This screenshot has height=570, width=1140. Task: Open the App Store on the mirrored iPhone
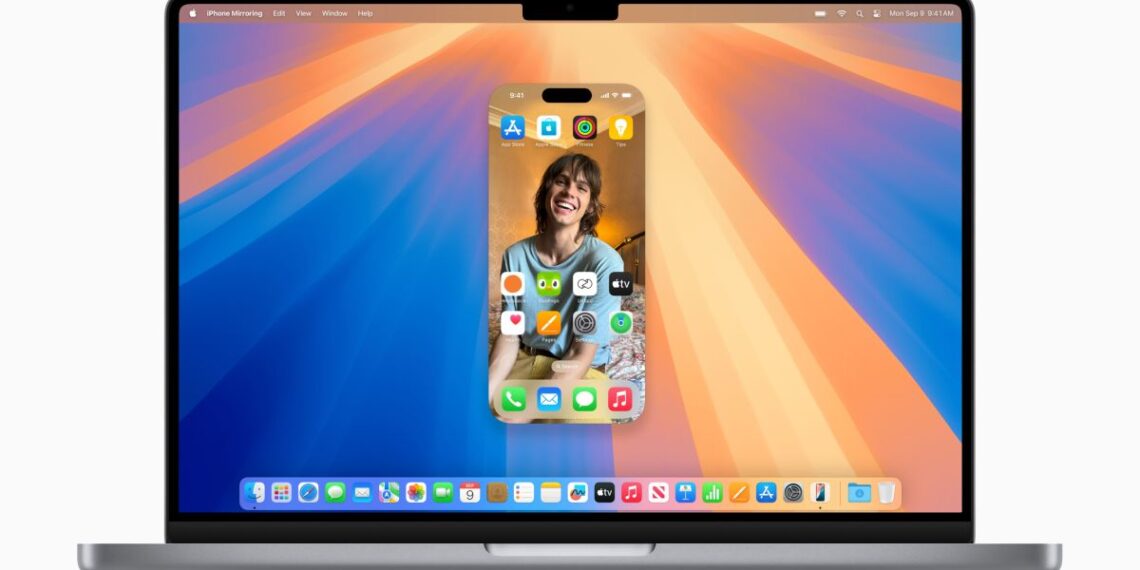(x=513, y=128)
